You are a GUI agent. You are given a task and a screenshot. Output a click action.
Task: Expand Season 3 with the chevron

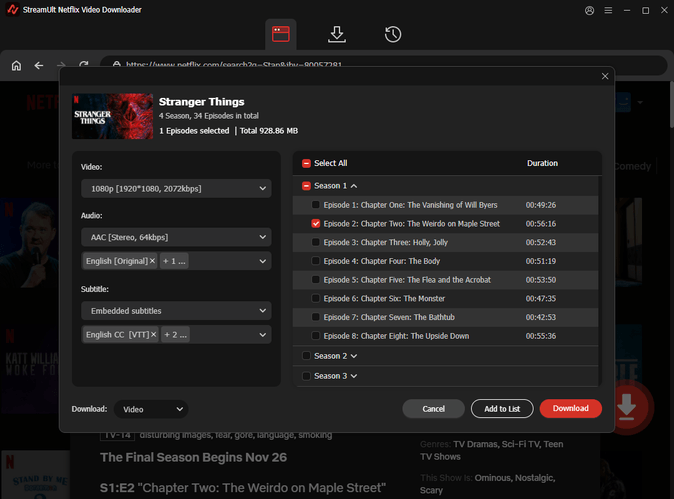[354, 376]
